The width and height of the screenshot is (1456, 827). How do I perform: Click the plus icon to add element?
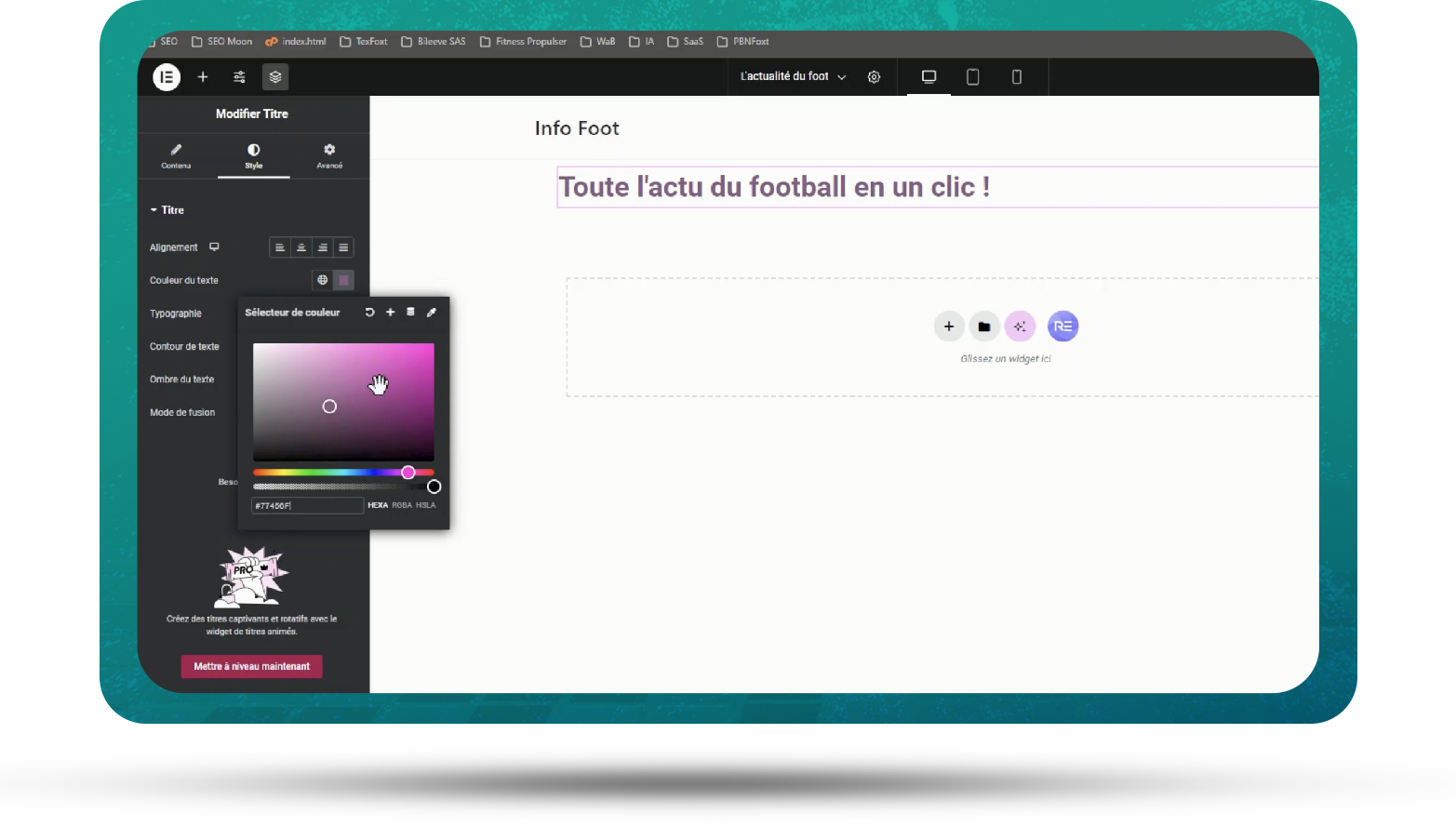[203, 77]
